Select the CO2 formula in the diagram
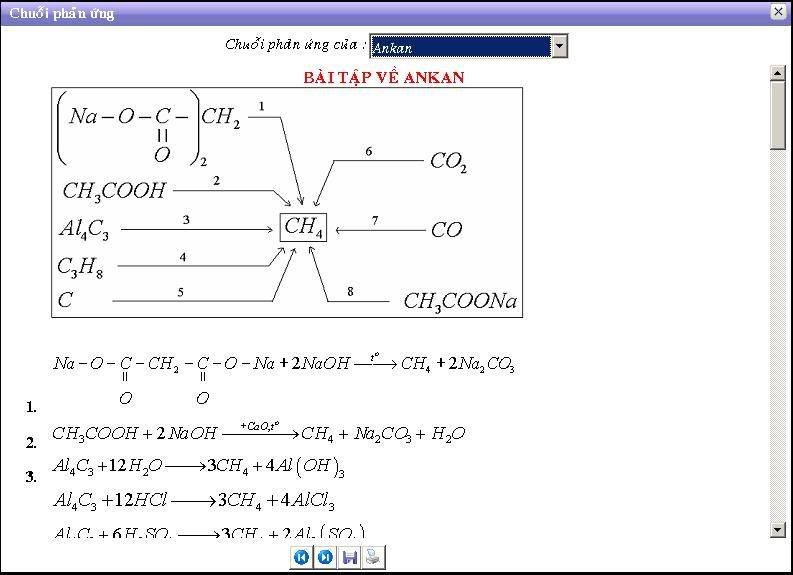The image size is (793, 575). 448,162
